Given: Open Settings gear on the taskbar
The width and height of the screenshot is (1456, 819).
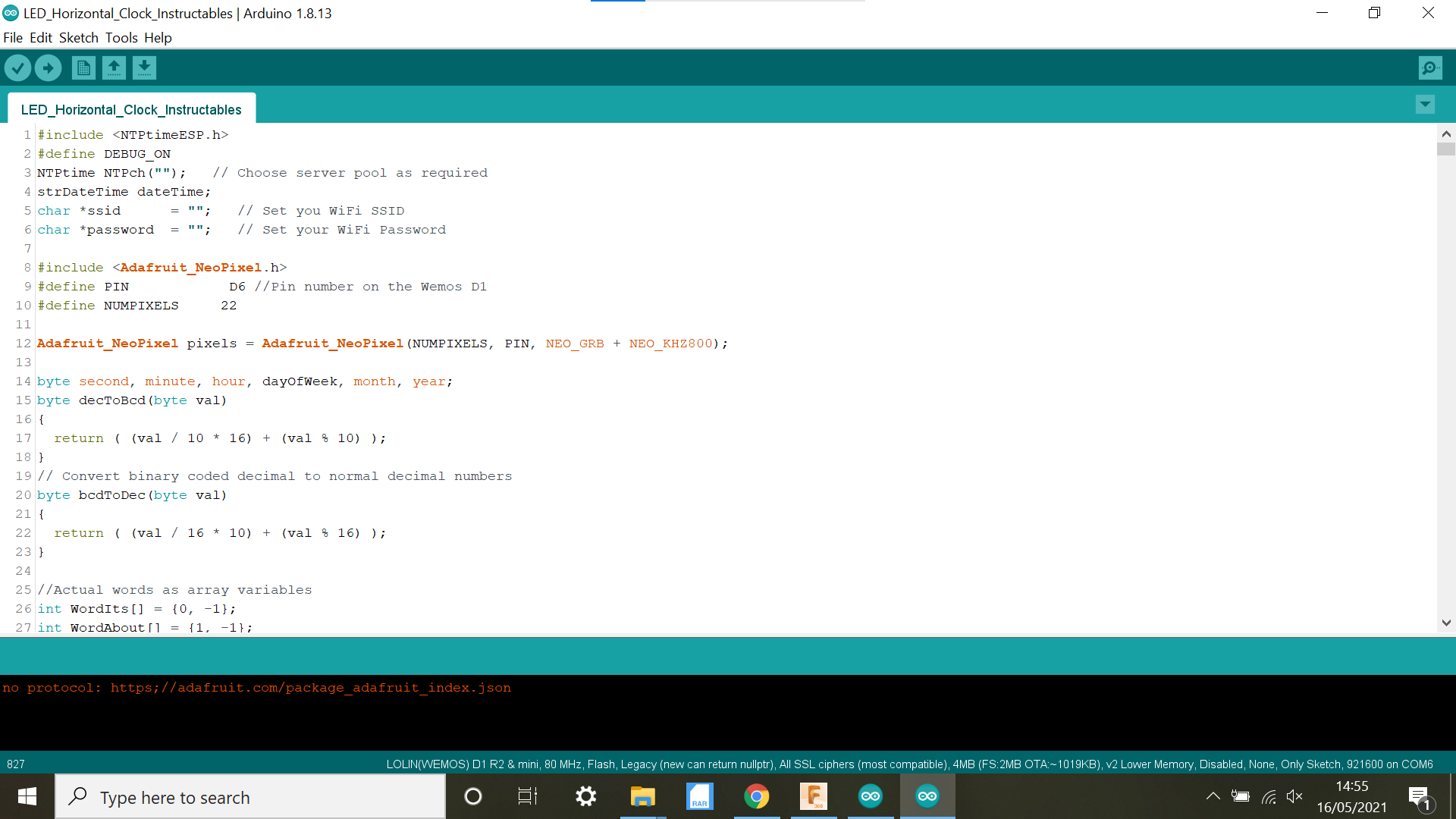Looking at the screenshot, I should 585,796.
